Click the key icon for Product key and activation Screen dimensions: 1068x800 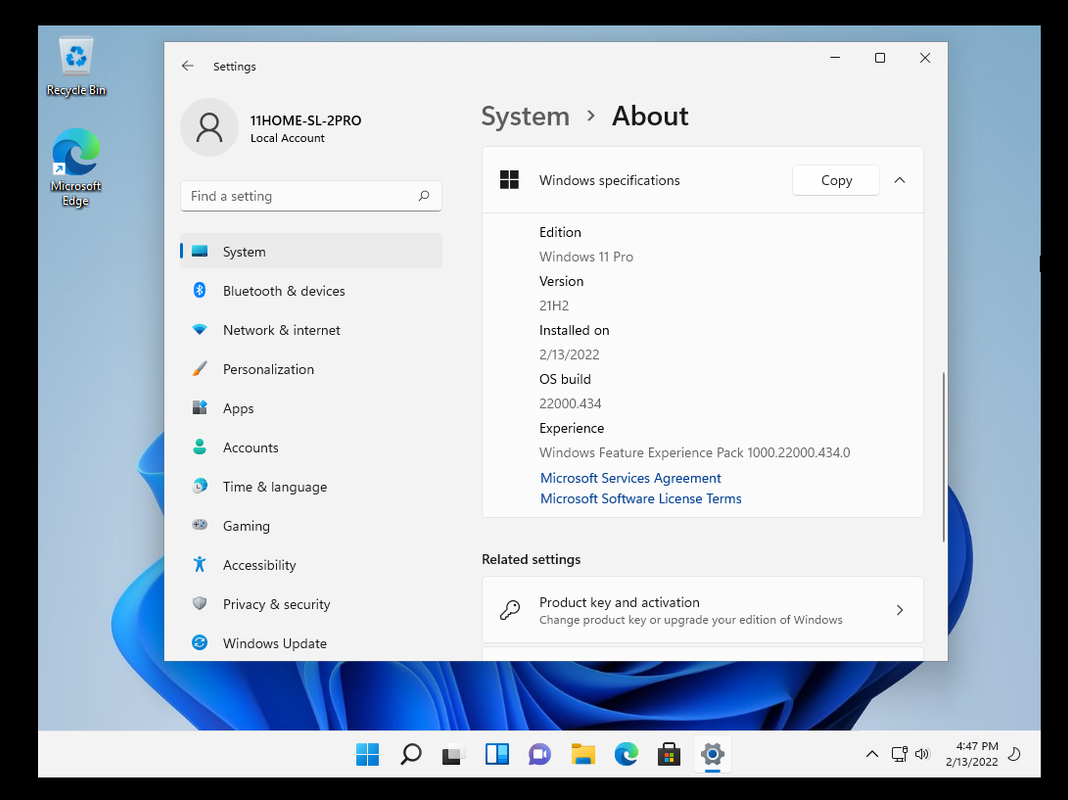pos(509,610)
